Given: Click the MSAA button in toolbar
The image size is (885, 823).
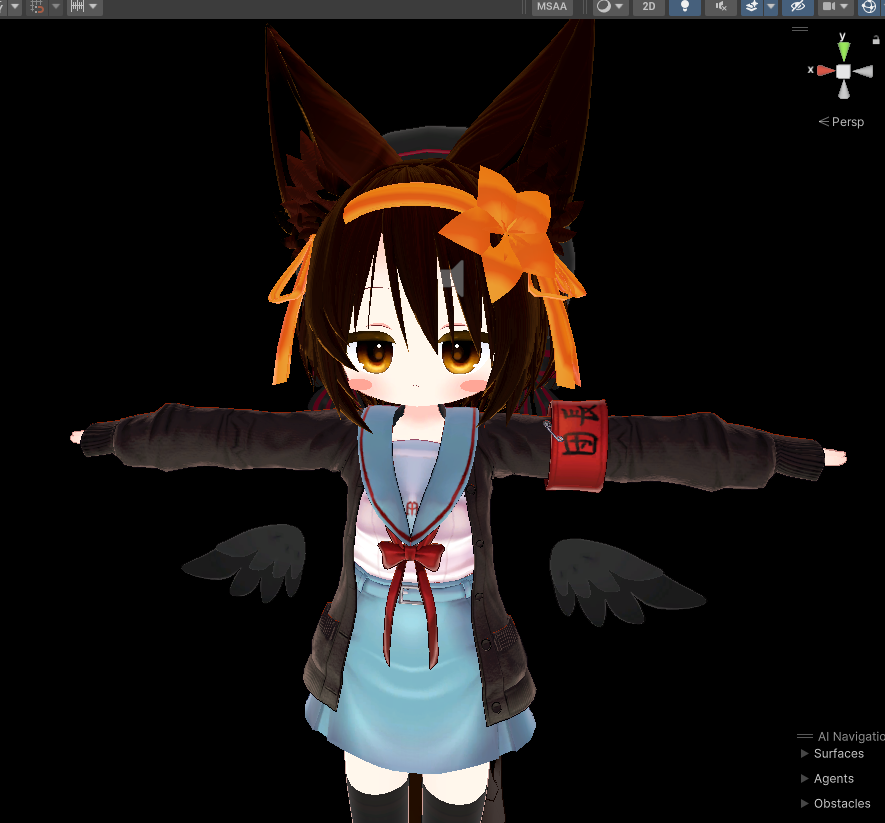Looking at the screenshot, I should coord(551,7).
